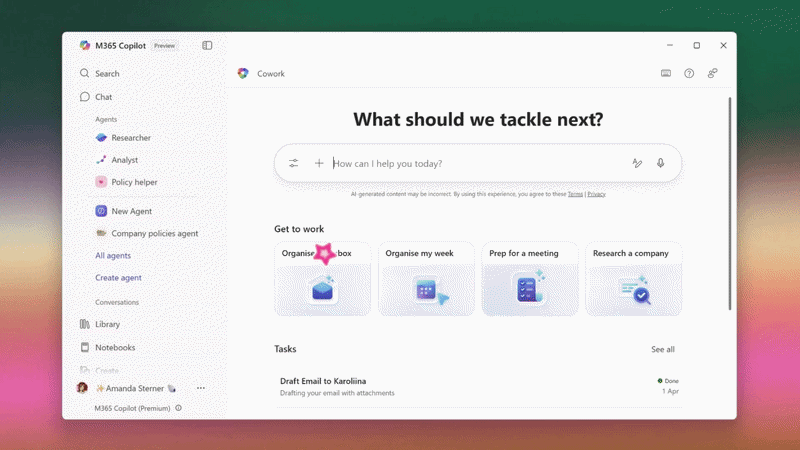The height and width of the screenshot is (450, 800).
Task: Toggle the sidebar collapse icon
Action: tap(207, 45)
